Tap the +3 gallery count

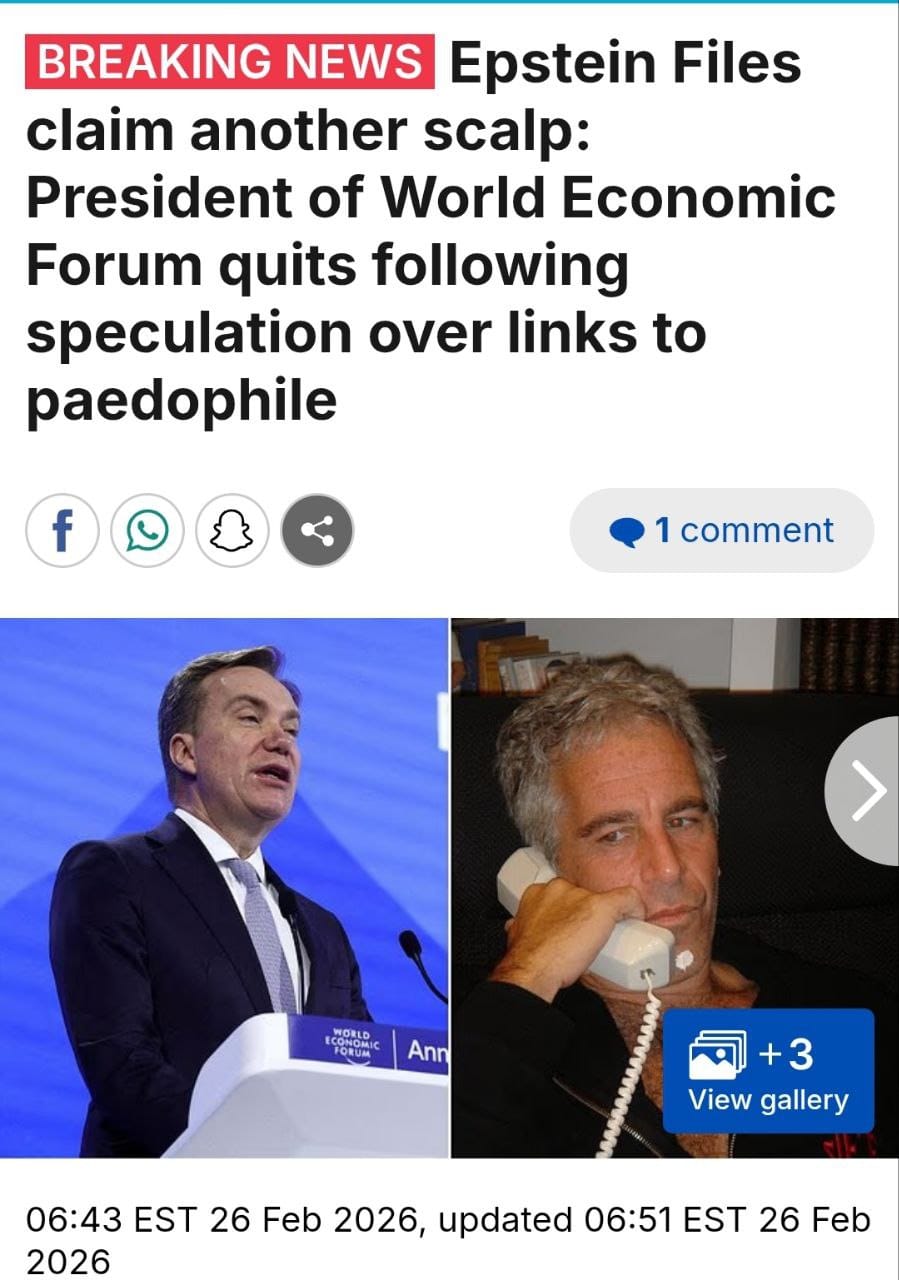(x=787, y=1054)
